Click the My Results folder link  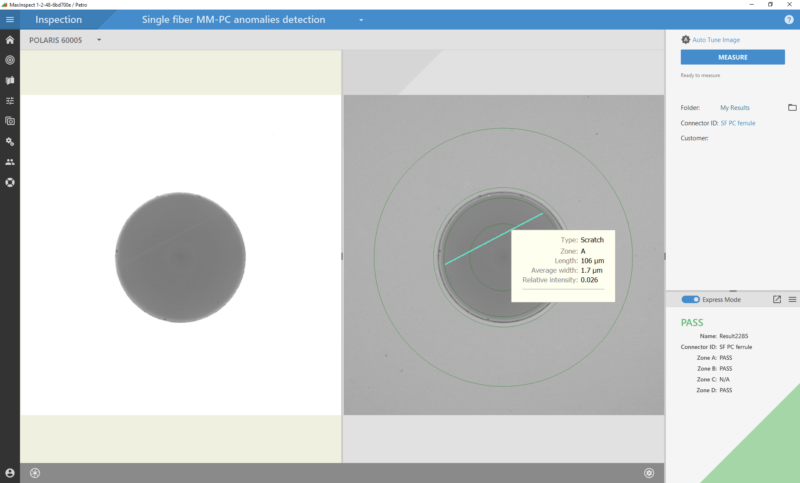coord(735,107)
